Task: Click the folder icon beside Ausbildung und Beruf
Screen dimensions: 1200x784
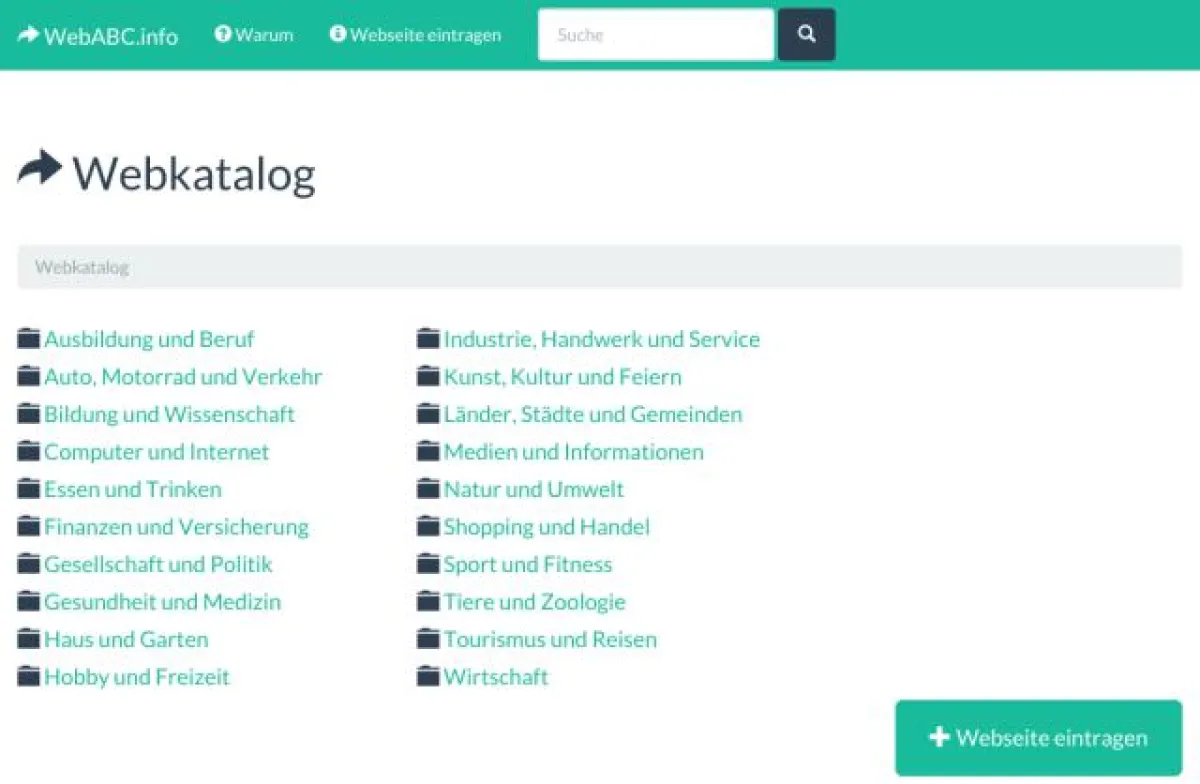Action: coord(29,339)
